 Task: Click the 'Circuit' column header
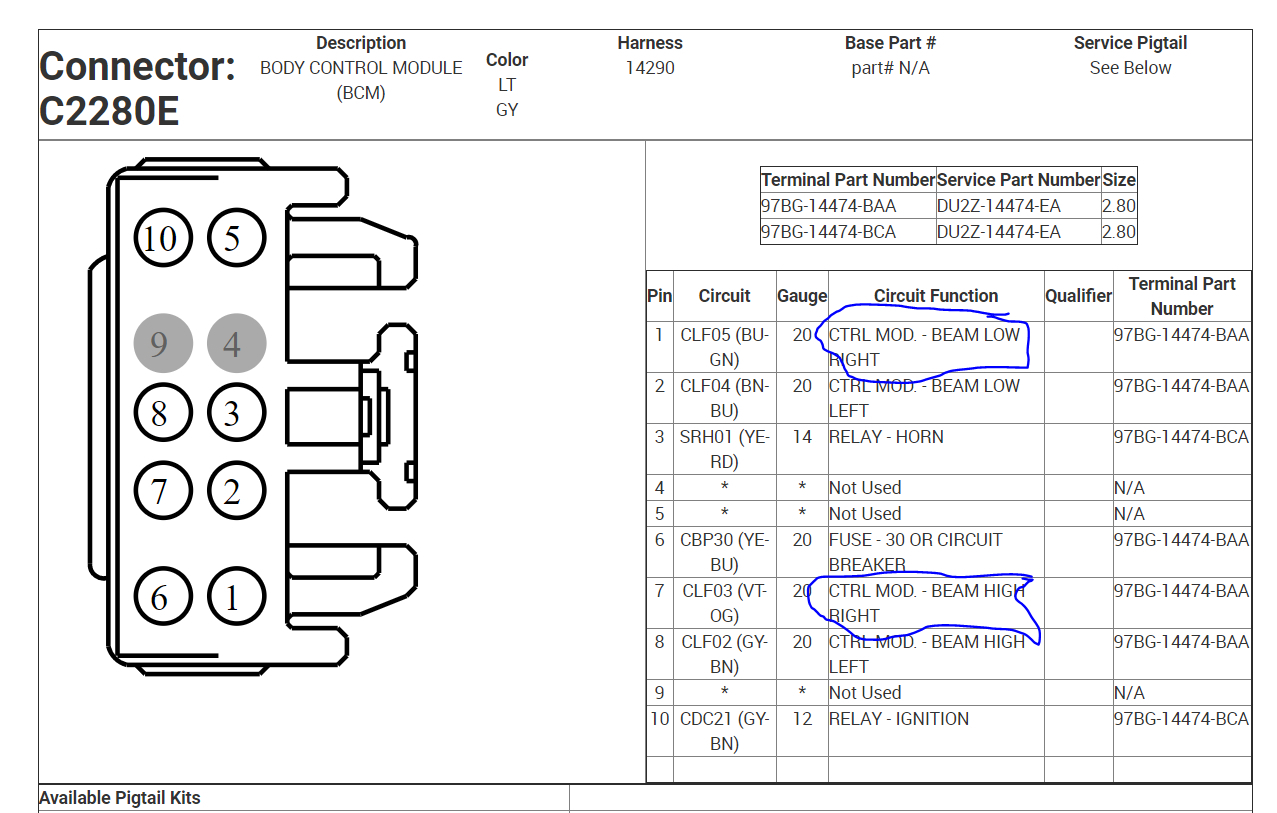(x=724, y=296)
